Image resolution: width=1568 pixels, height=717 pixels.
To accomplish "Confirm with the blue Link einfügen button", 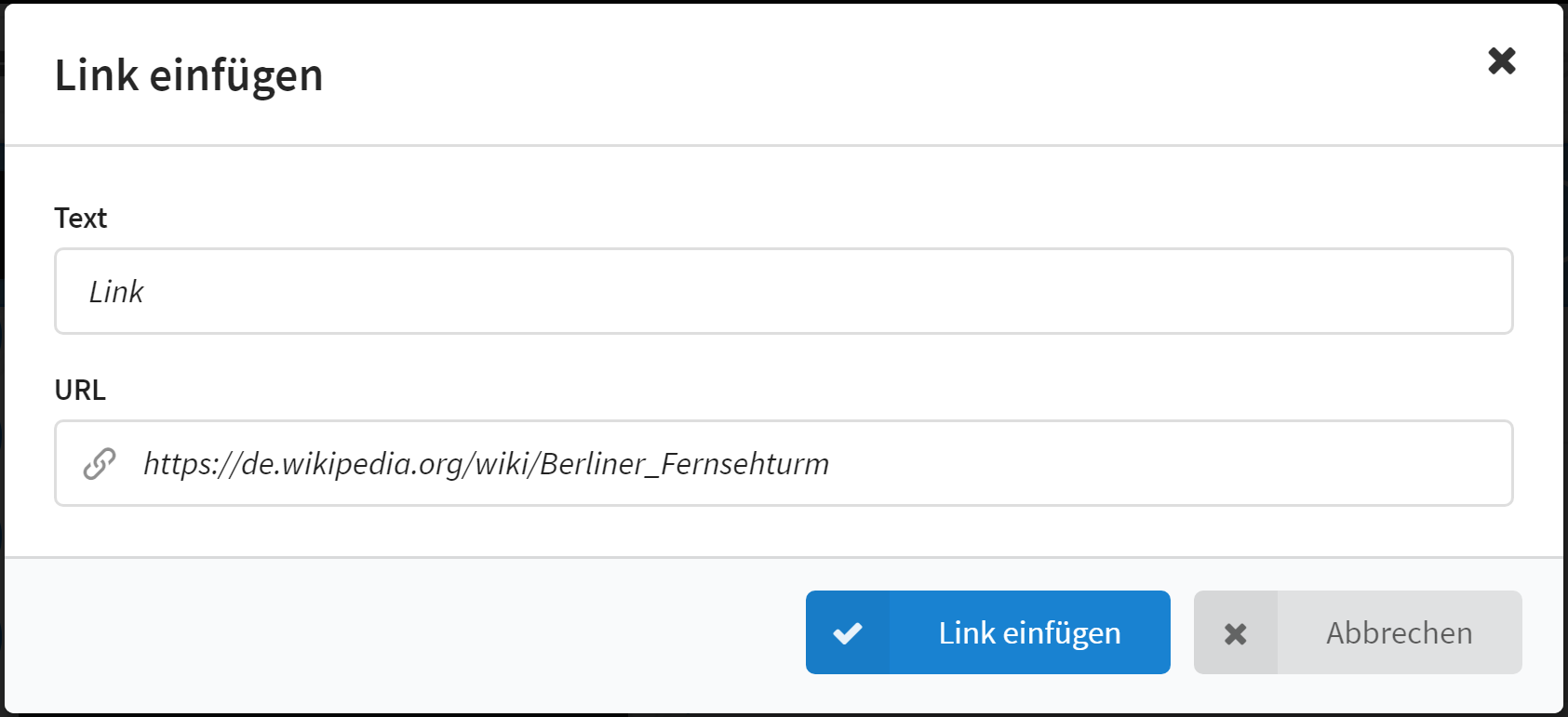I will point(988,632).
